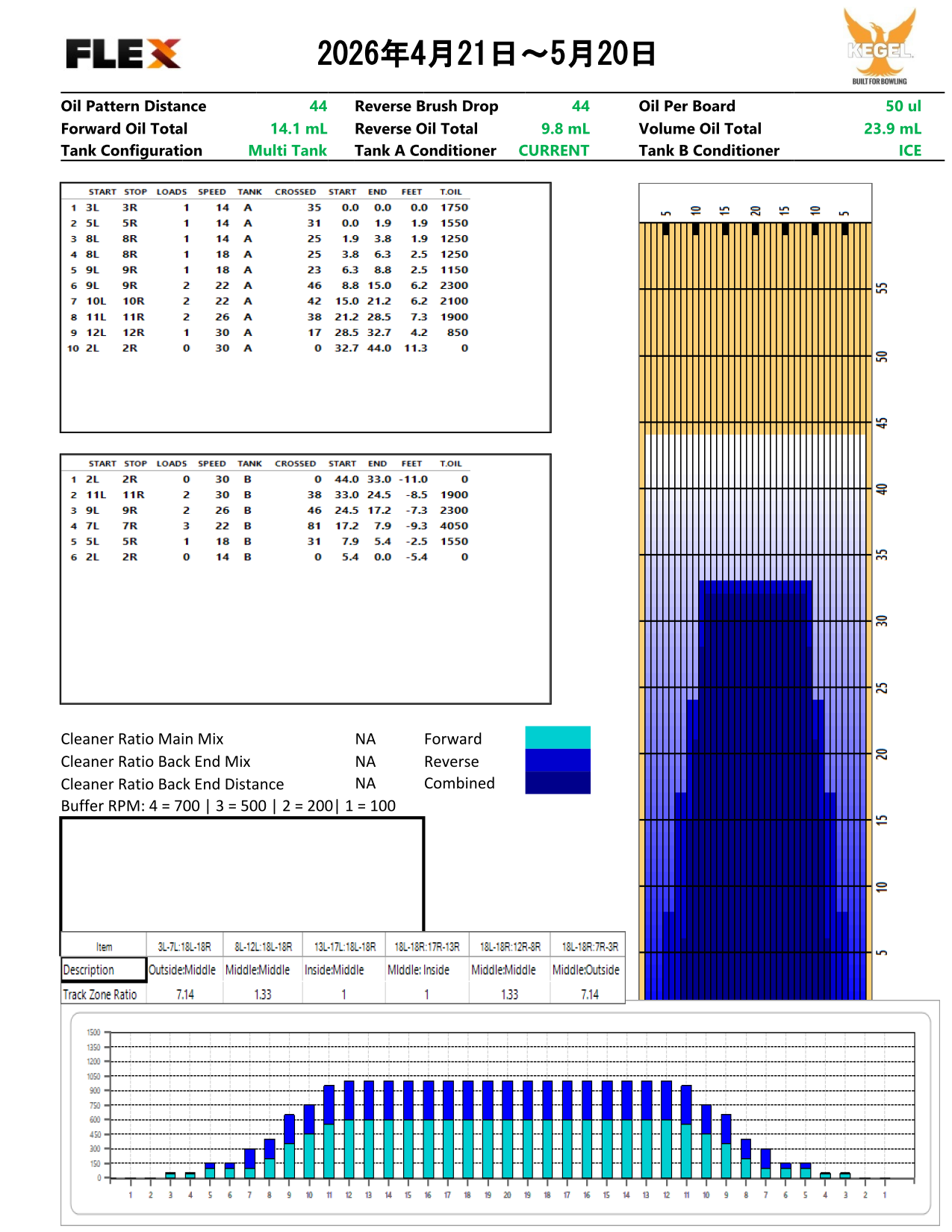Click the empty box below Buffer RPM

coord(242,874)
